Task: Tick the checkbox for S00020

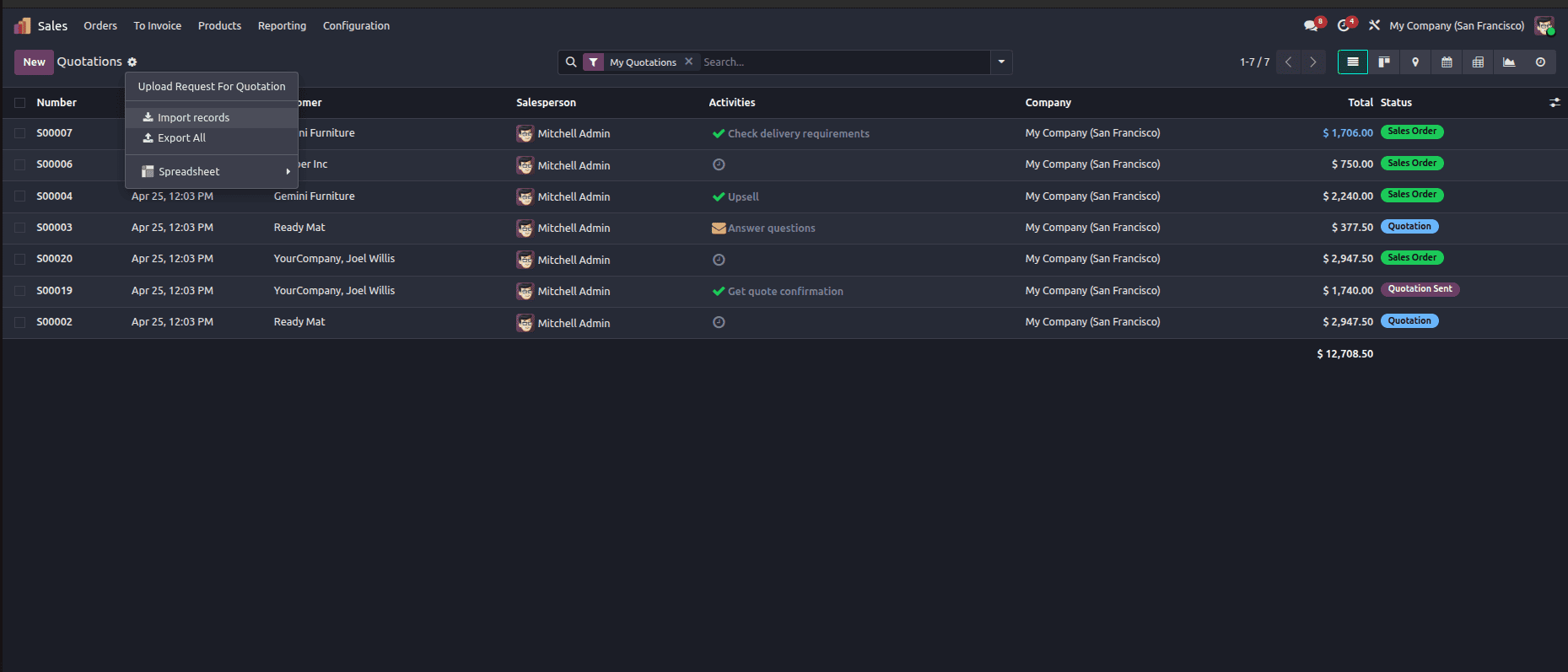Action: [x=19, y=260]
